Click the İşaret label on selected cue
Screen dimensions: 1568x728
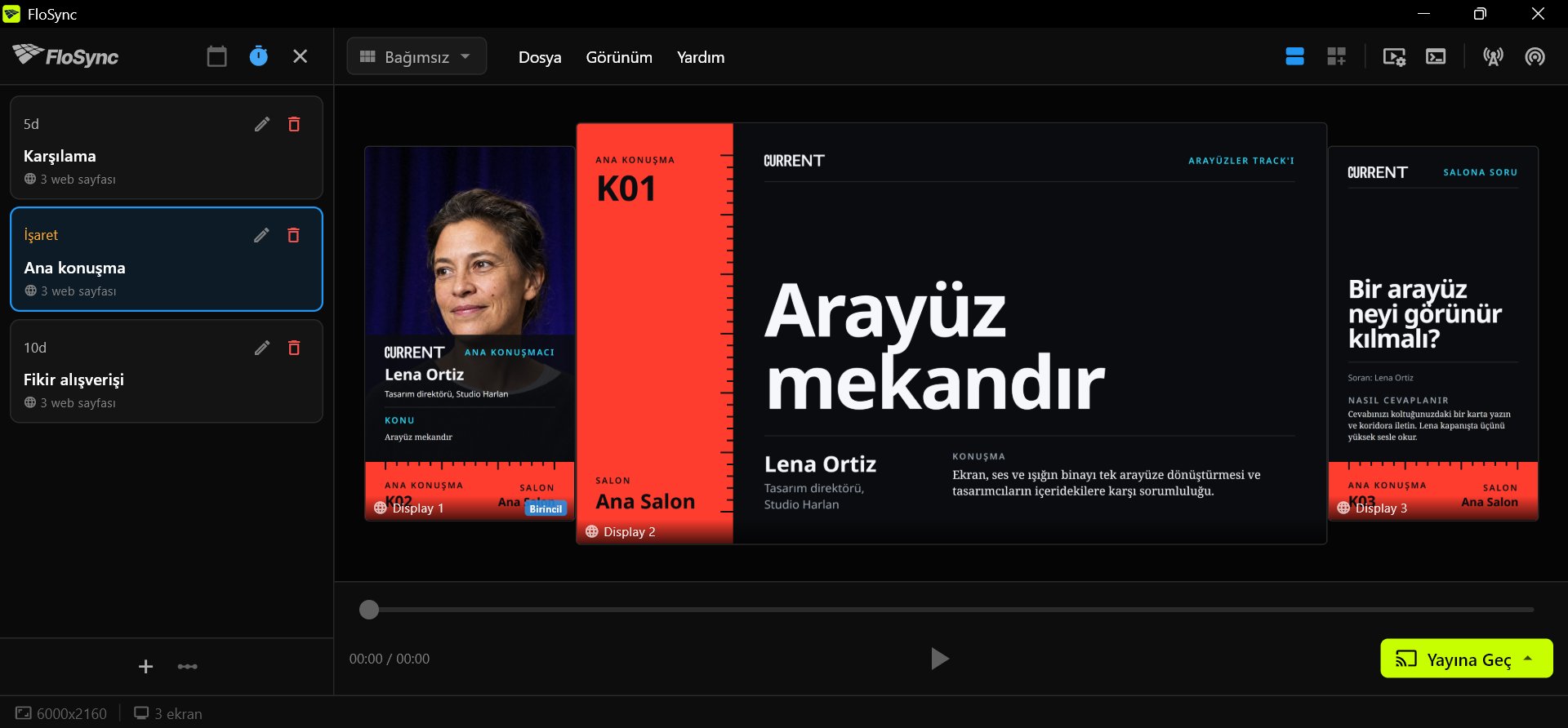click(x=41, y=235)
